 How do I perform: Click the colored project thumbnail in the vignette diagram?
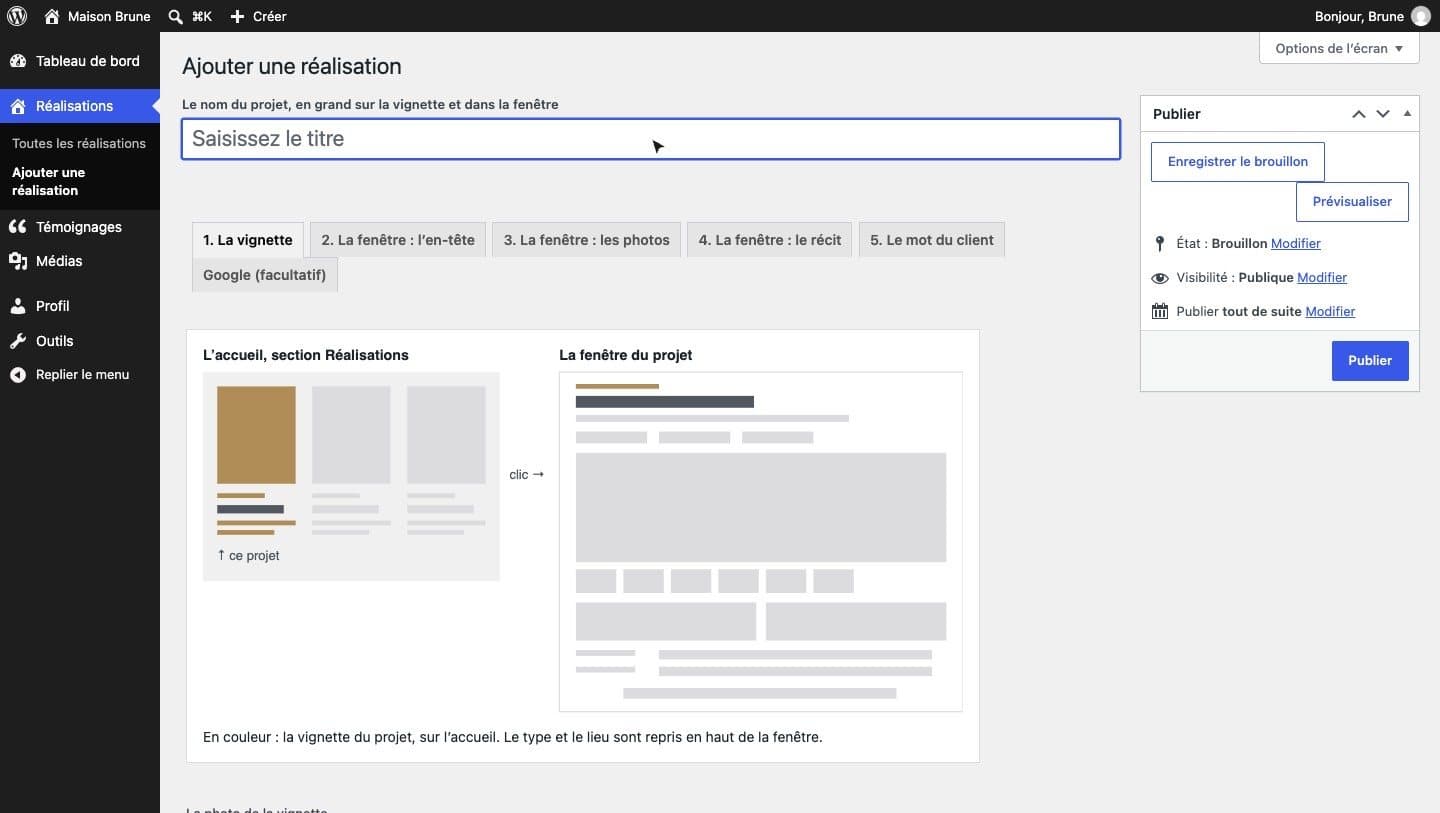point(256,435)
